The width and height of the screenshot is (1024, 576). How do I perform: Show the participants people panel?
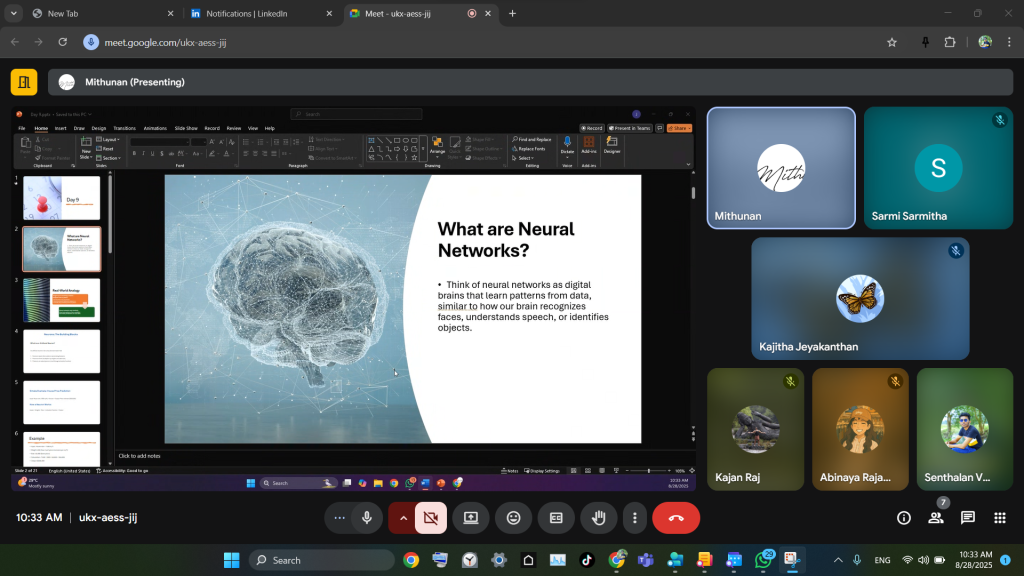[x=936, y=518]
